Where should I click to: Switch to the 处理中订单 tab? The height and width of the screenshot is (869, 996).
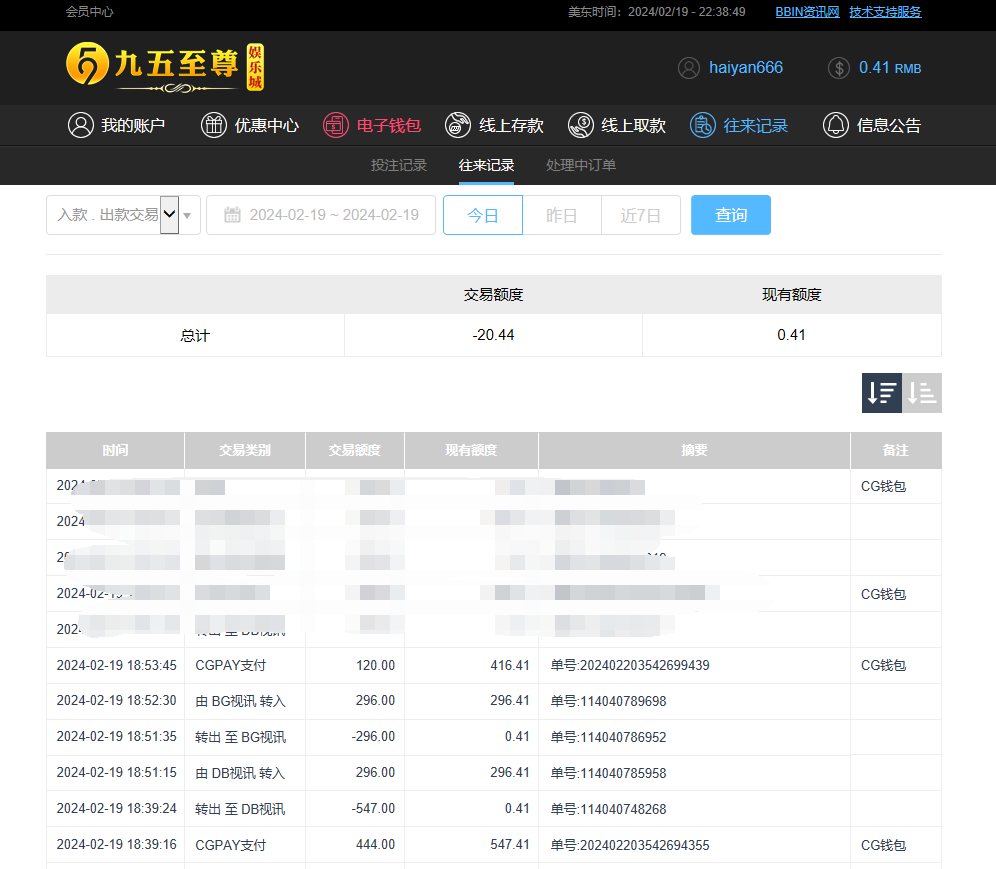click(x=581, y=165)
